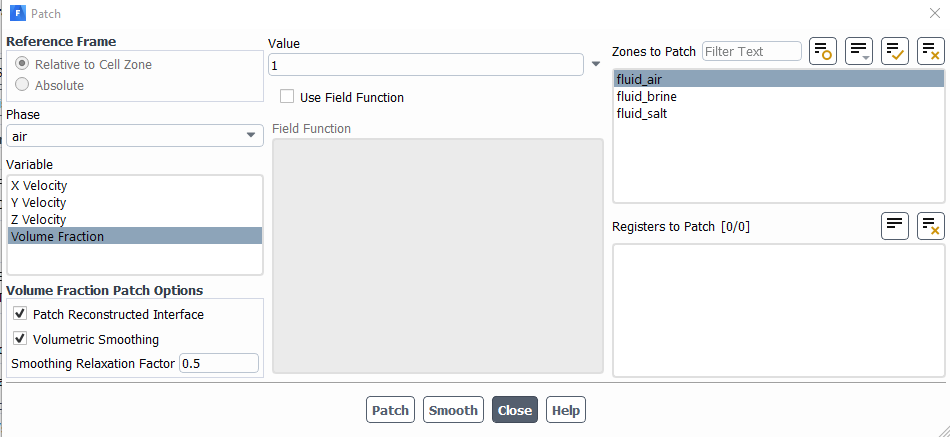950x437 pixels.
Task: Click the Smoothing Relaxation Factor field
Action: click(x=219, y=364)
